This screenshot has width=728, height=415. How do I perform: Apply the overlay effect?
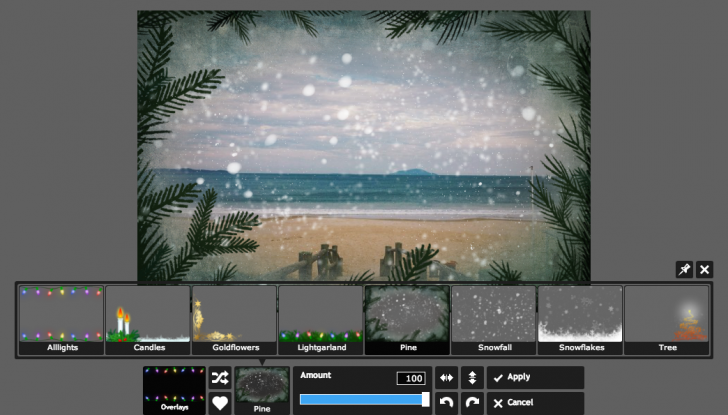(535, 378)
